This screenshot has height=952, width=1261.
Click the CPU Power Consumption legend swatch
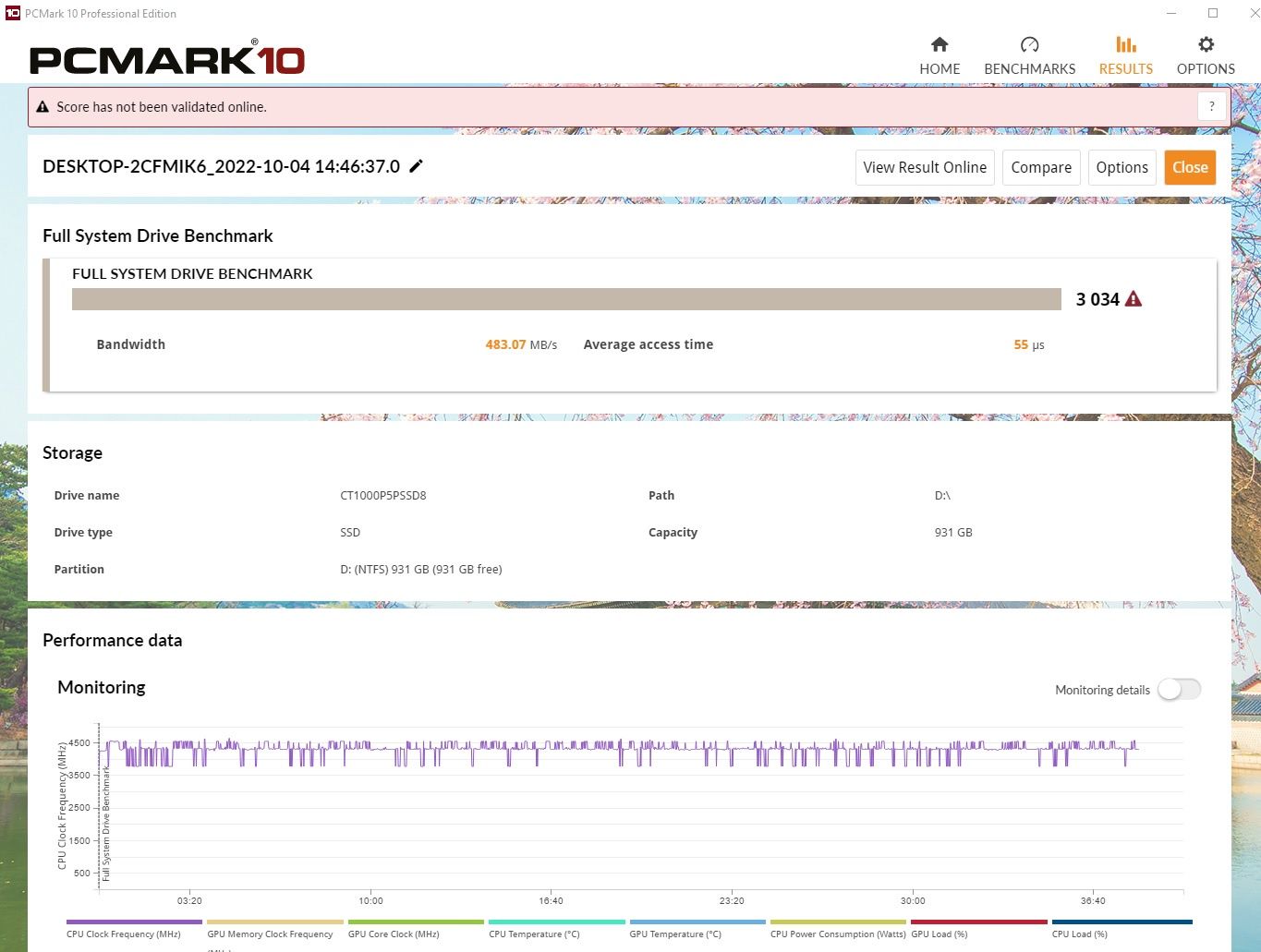839,922
